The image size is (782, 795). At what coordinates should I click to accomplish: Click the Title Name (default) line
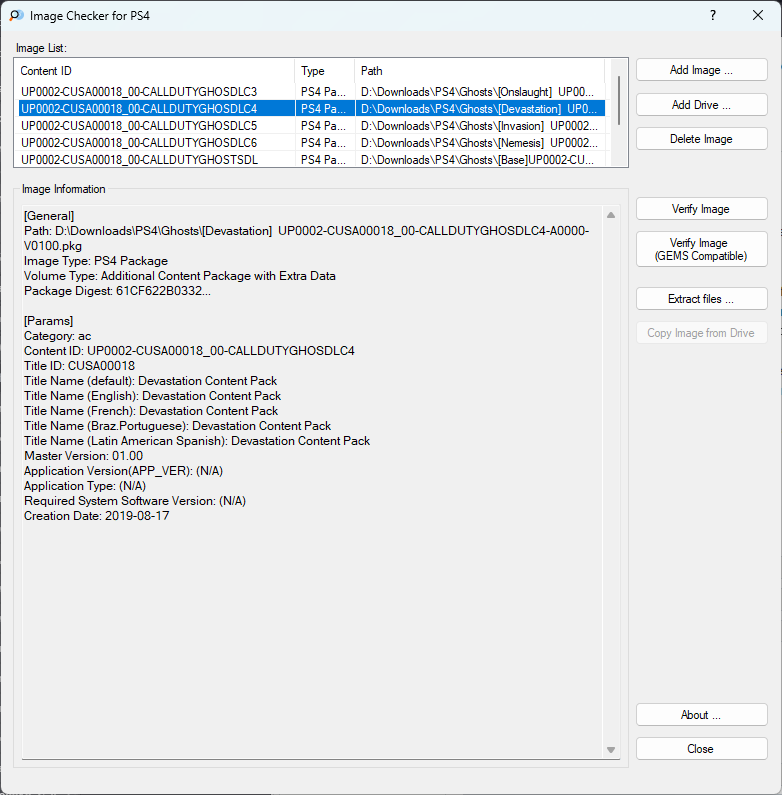point(150,381)
